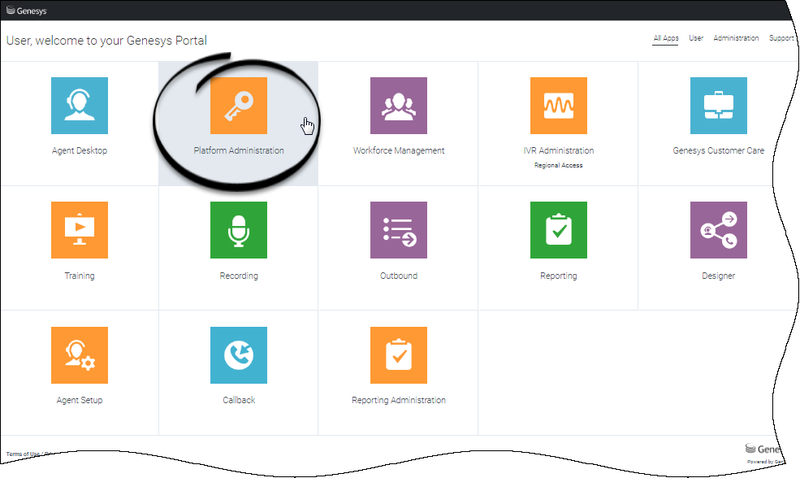Screen dimensions: 800x478
Task: Open Workforce Management people icon
Action: pyautogui.click(x=398, y=105)
